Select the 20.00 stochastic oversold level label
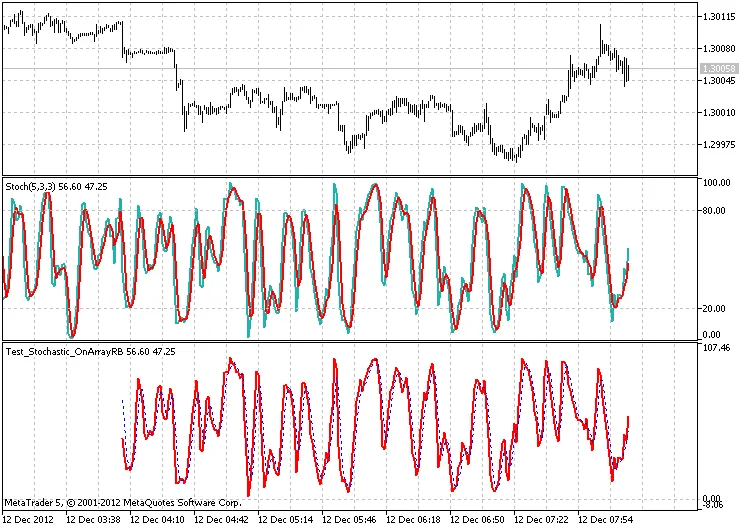The width and height of the screenshot is (750, 531). pyautogui.click(x=716, y=308)
